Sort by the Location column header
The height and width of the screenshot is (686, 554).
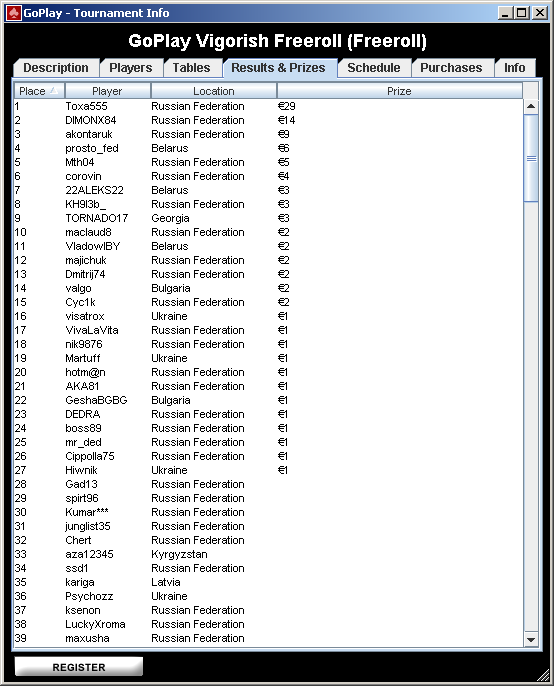point(214,91)
